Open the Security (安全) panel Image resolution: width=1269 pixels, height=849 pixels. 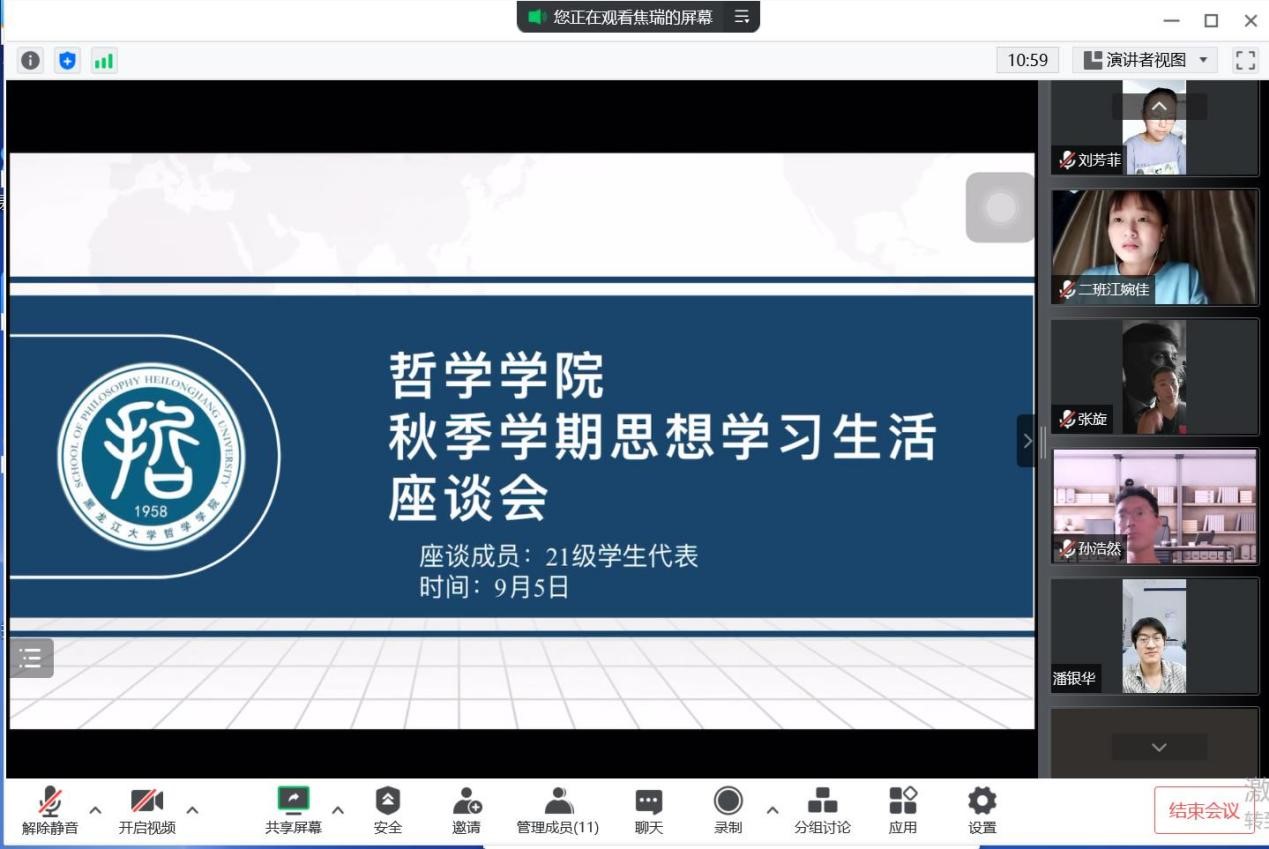[x=387, y=811]
